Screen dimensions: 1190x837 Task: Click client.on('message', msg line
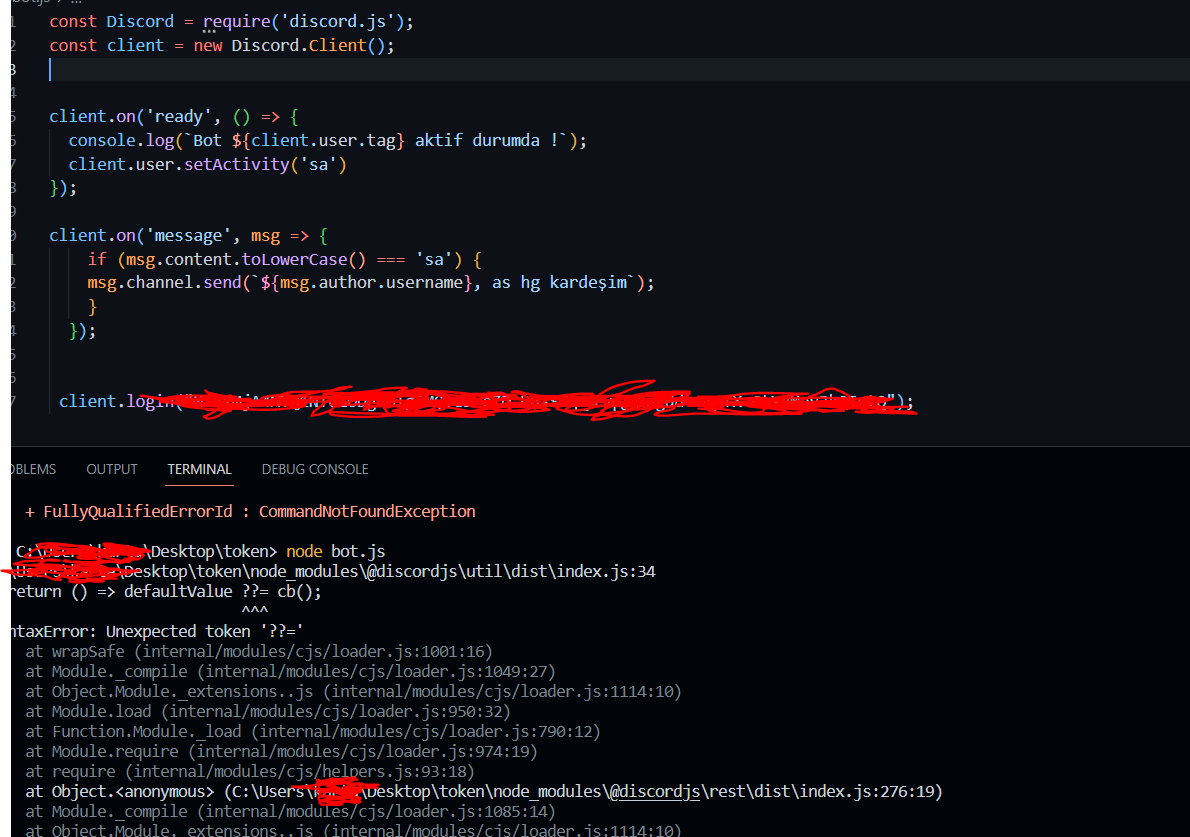(x=188, y=236)
